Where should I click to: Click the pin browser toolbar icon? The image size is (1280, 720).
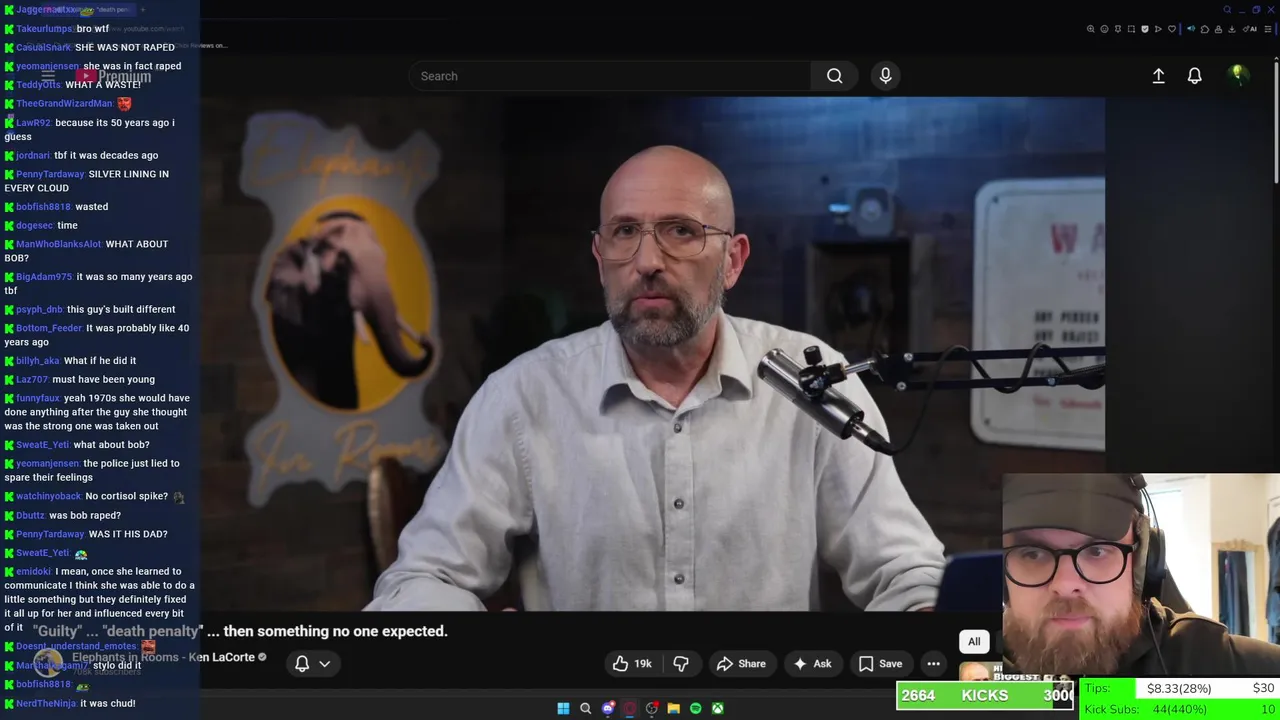click(1118, 29)
